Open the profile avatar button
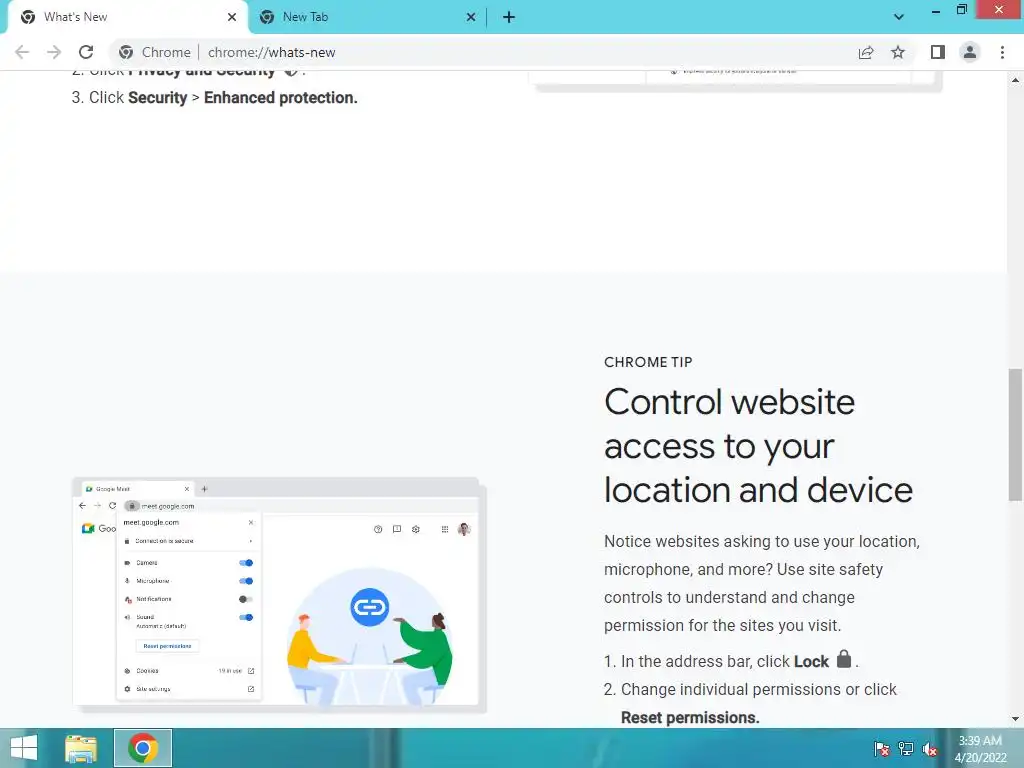The height and width of the screenshot is (768, 1024). (970, 52)
